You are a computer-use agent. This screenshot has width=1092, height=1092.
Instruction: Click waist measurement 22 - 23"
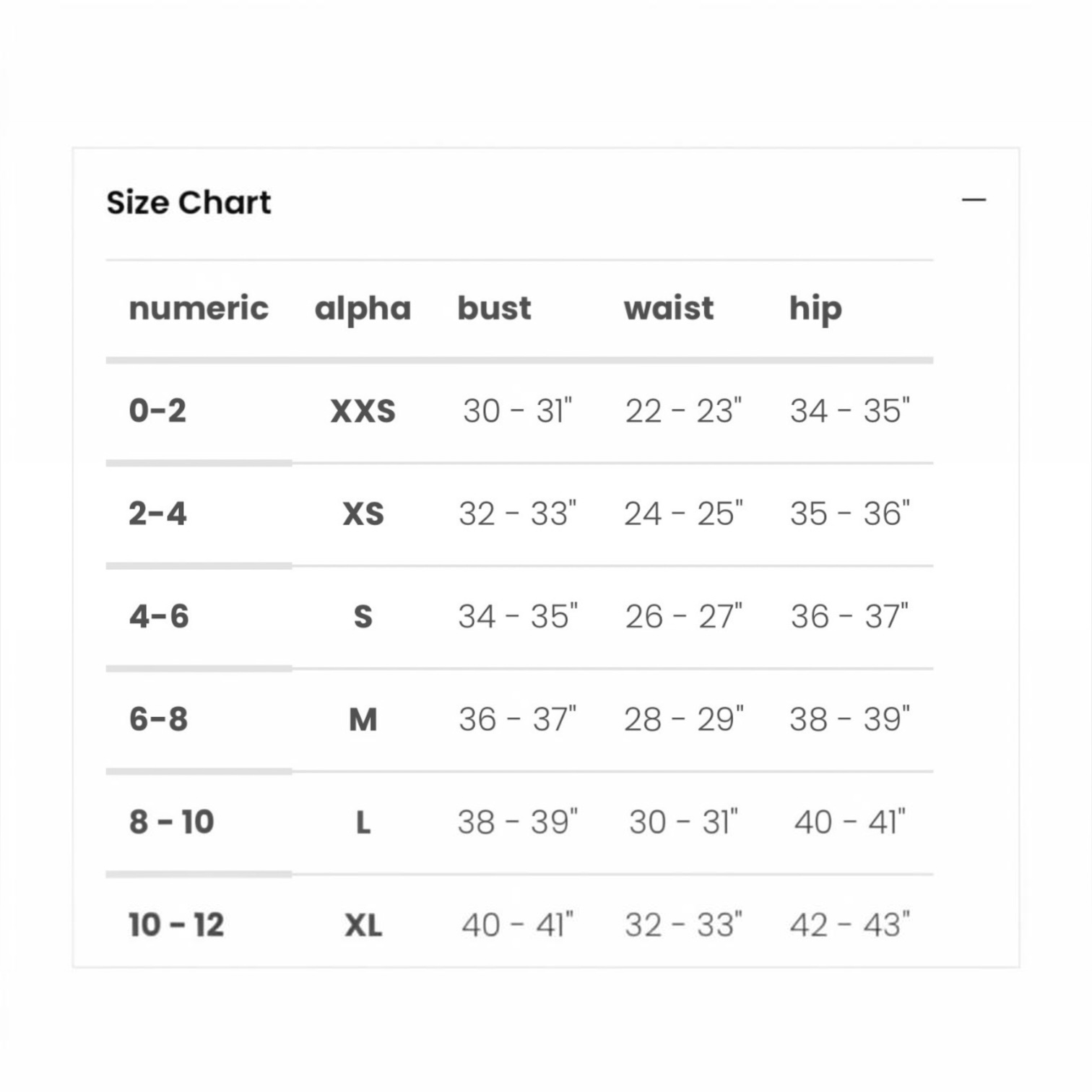coord(683,411)
